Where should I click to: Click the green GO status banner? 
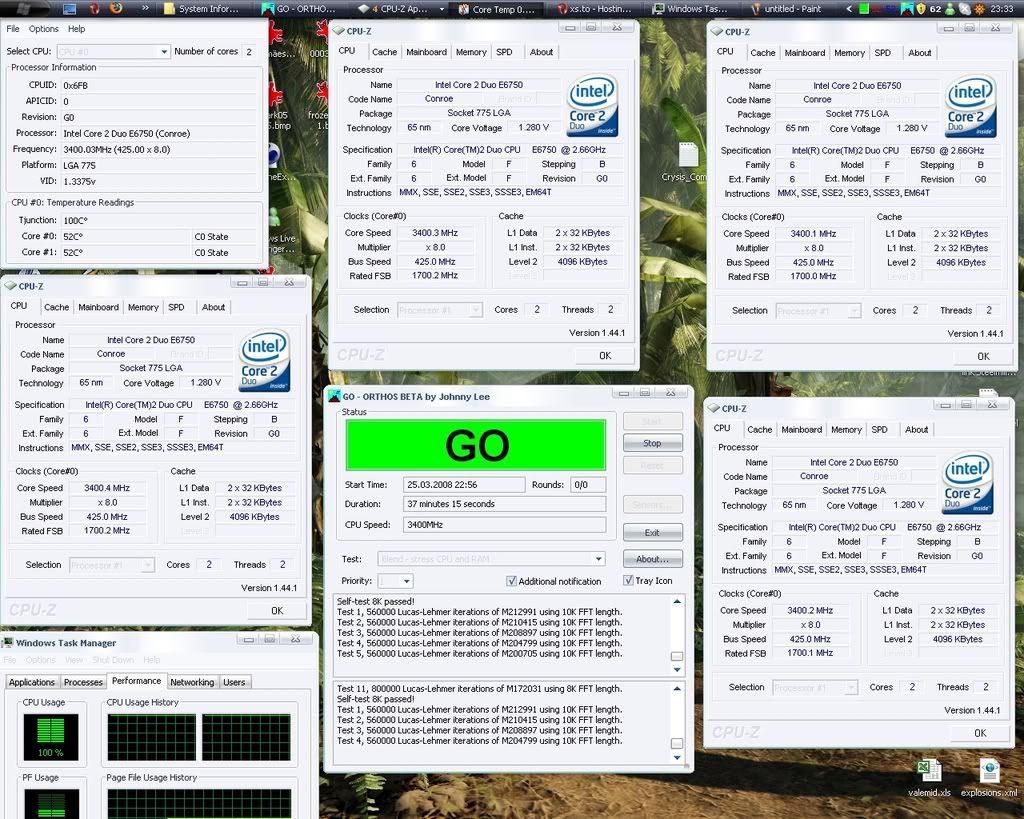[x=476, y=445]
